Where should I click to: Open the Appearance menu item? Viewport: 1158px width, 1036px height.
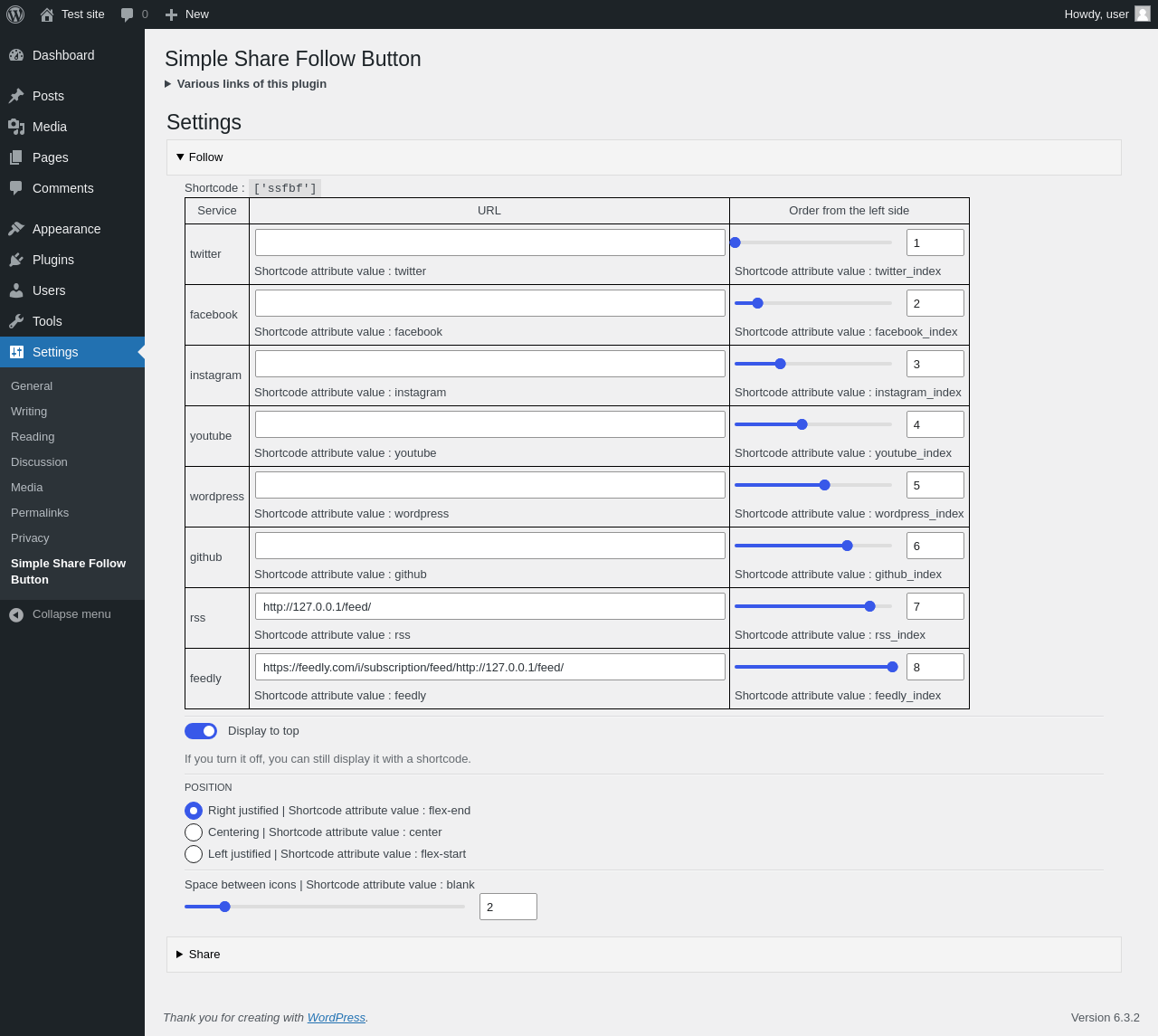(x=66, y=229)
